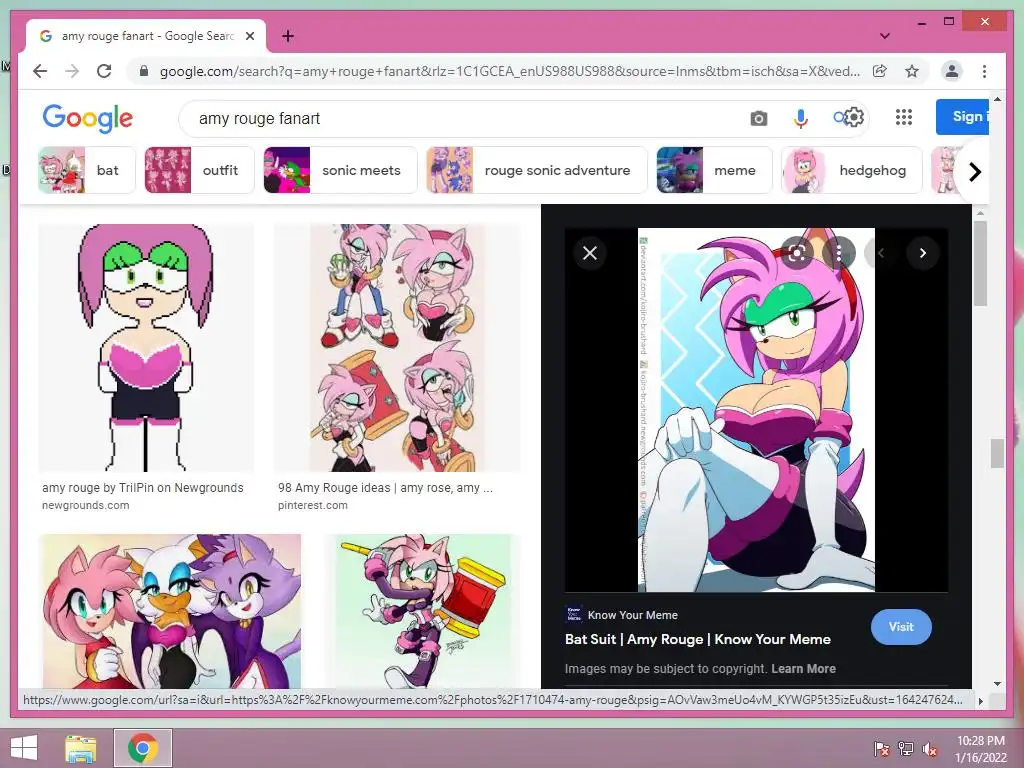Reload the page with the refresh icon

pyautogui.click(x=104, y=71)
